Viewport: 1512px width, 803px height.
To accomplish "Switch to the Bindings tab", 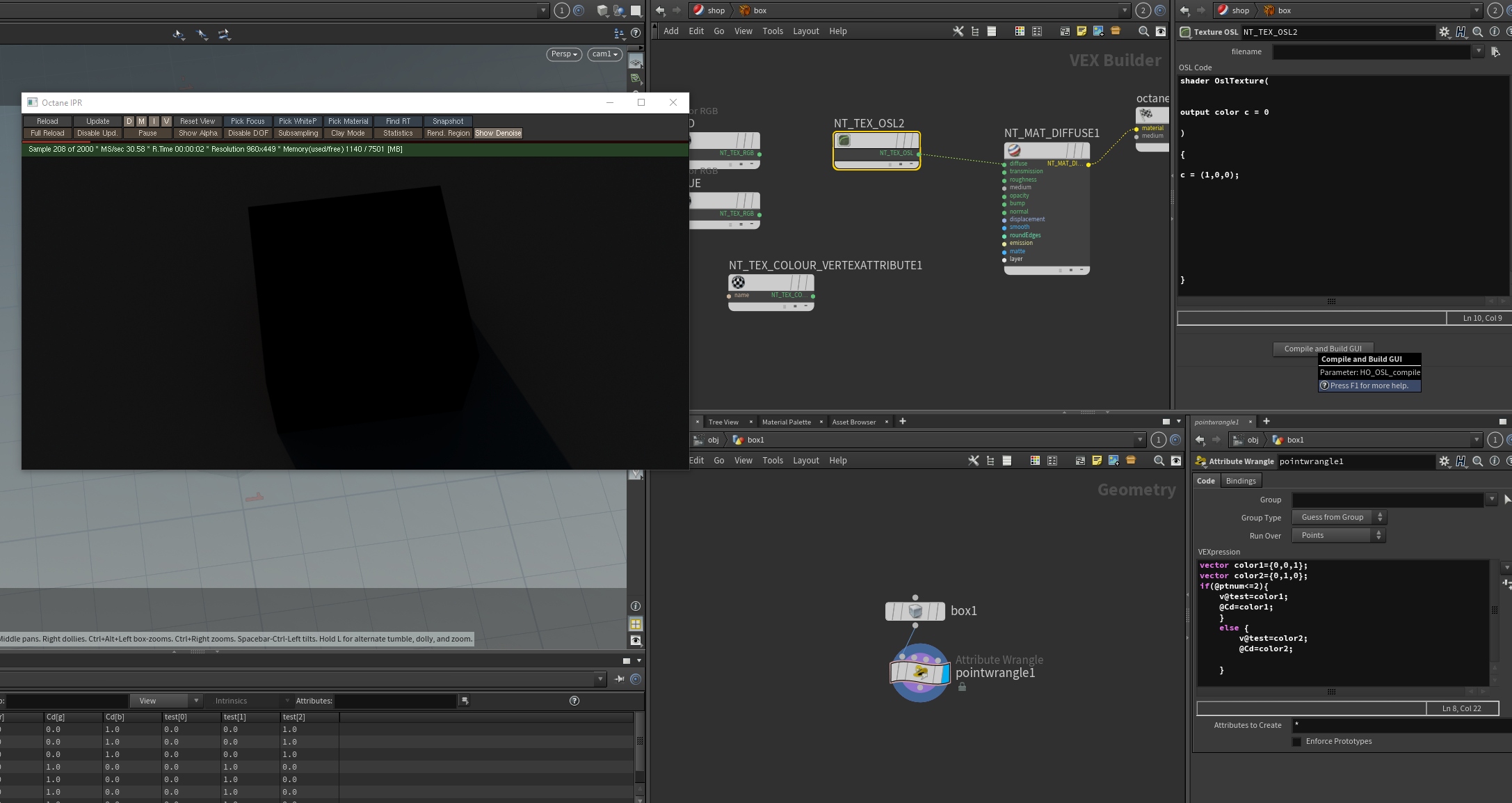I will click(1240, 481).
